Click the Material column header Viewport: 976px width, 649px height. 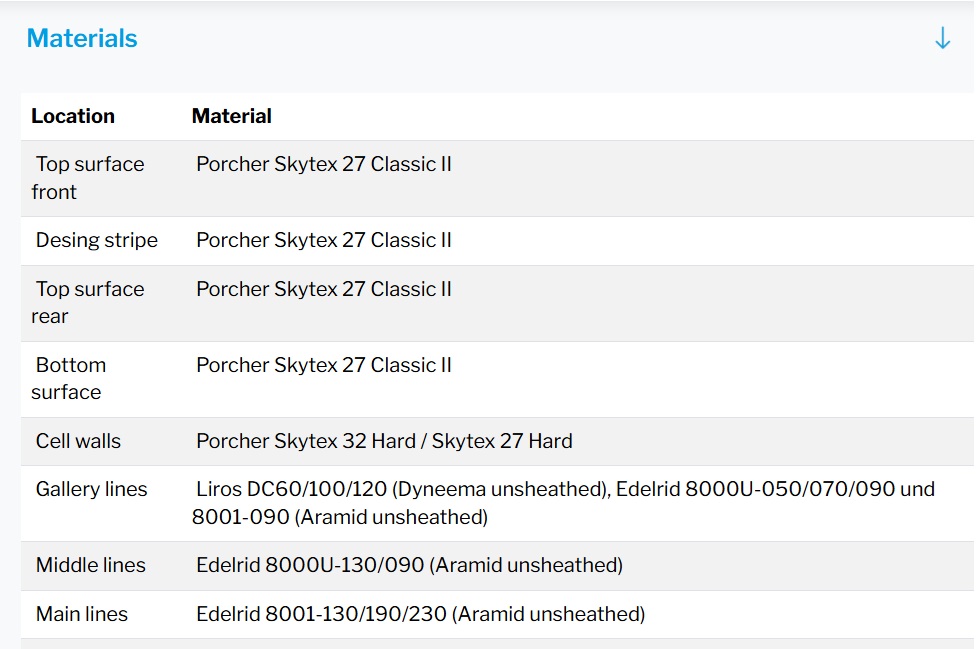click(x=232, y=116)
